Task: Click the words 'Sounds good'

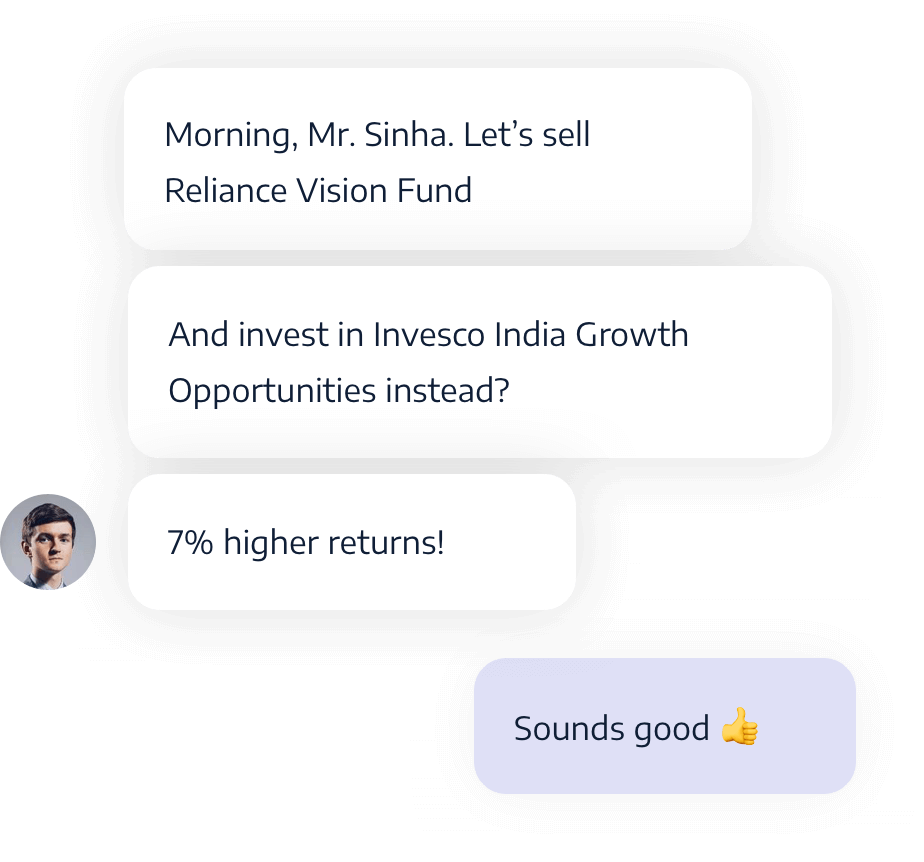Action: pos(612,729)
